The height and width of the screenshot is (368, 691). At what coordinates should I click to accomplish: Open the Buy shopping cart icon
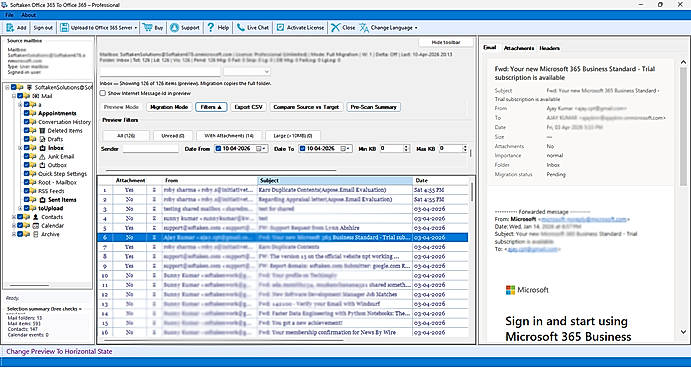pyautogui.click(x=147, y=27)
